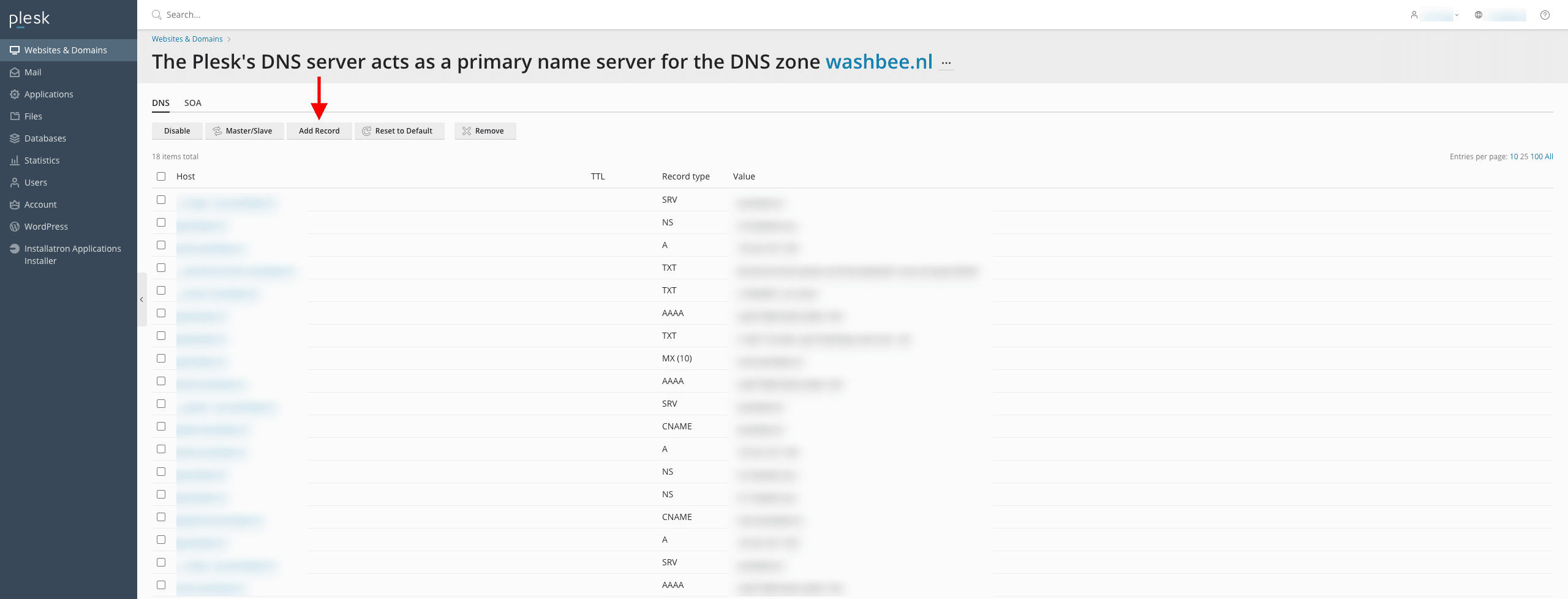The width and height of the screenshot is (1568, 599).
Task: Click the Databases stack icon
Action: click(15, 138)
